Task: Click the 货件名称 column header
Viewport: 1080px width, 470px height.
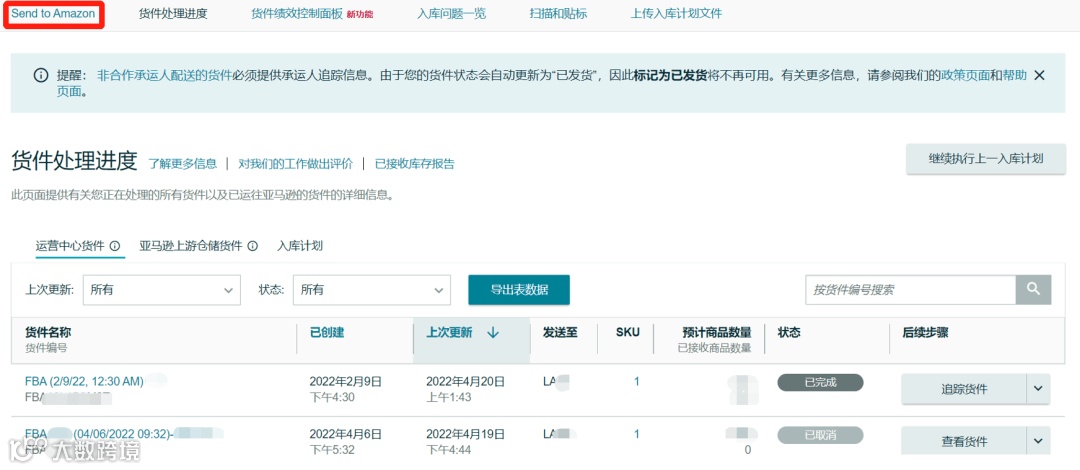Action: (48, 332)
